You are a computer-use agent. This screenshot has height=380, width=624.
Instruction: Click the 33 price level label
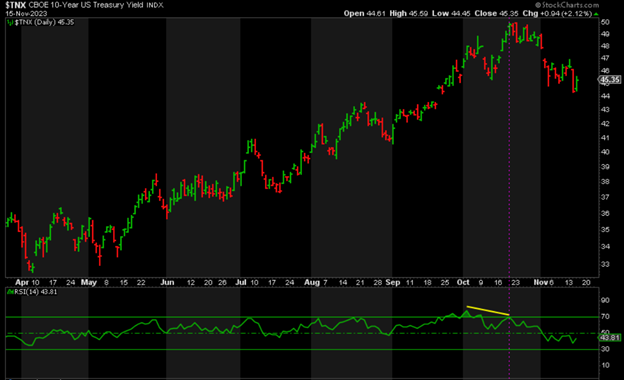tap(605, 264)
